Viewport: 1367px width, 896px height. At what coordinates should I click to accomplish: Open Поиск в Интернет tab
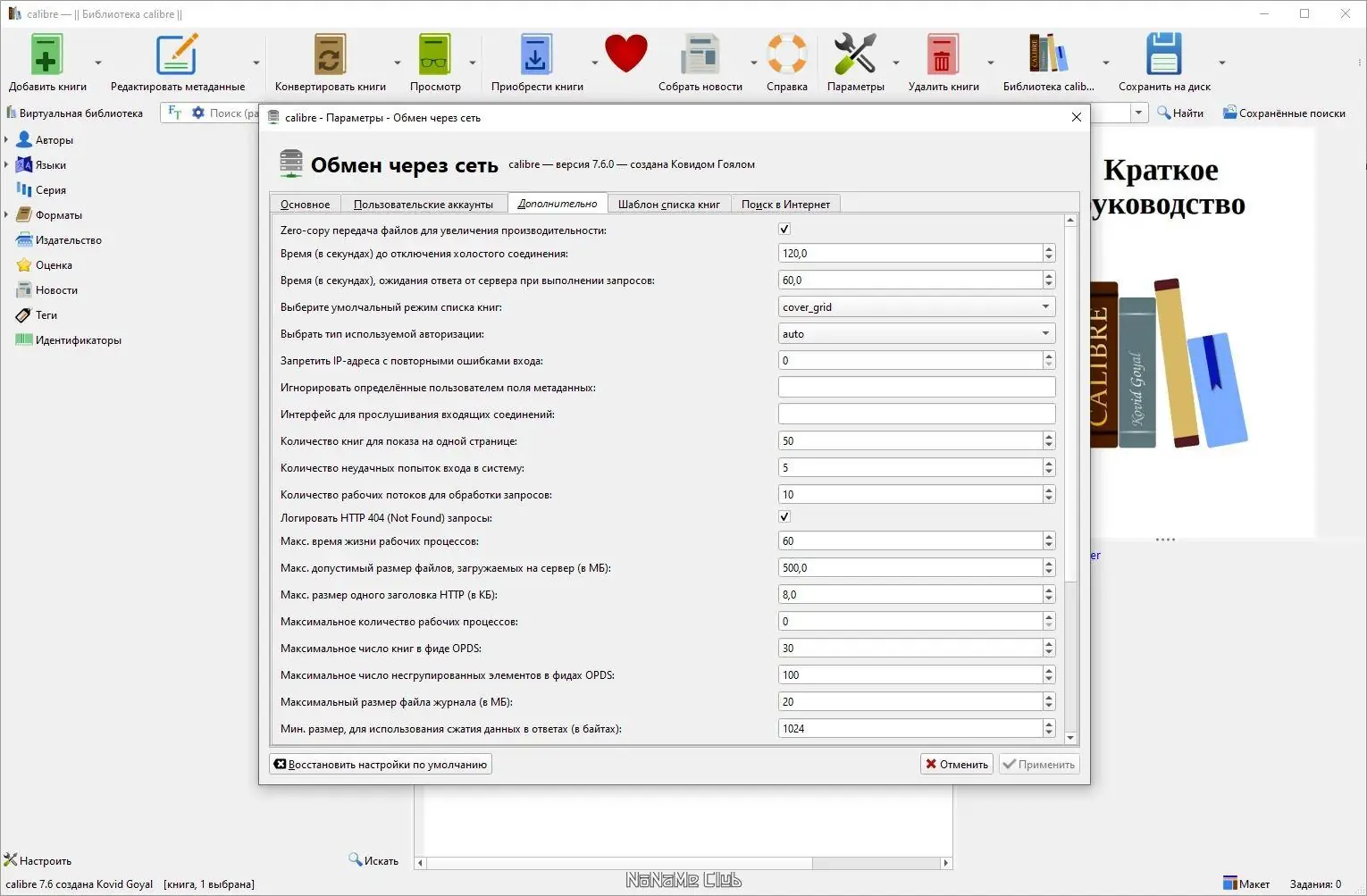[785, 205]
